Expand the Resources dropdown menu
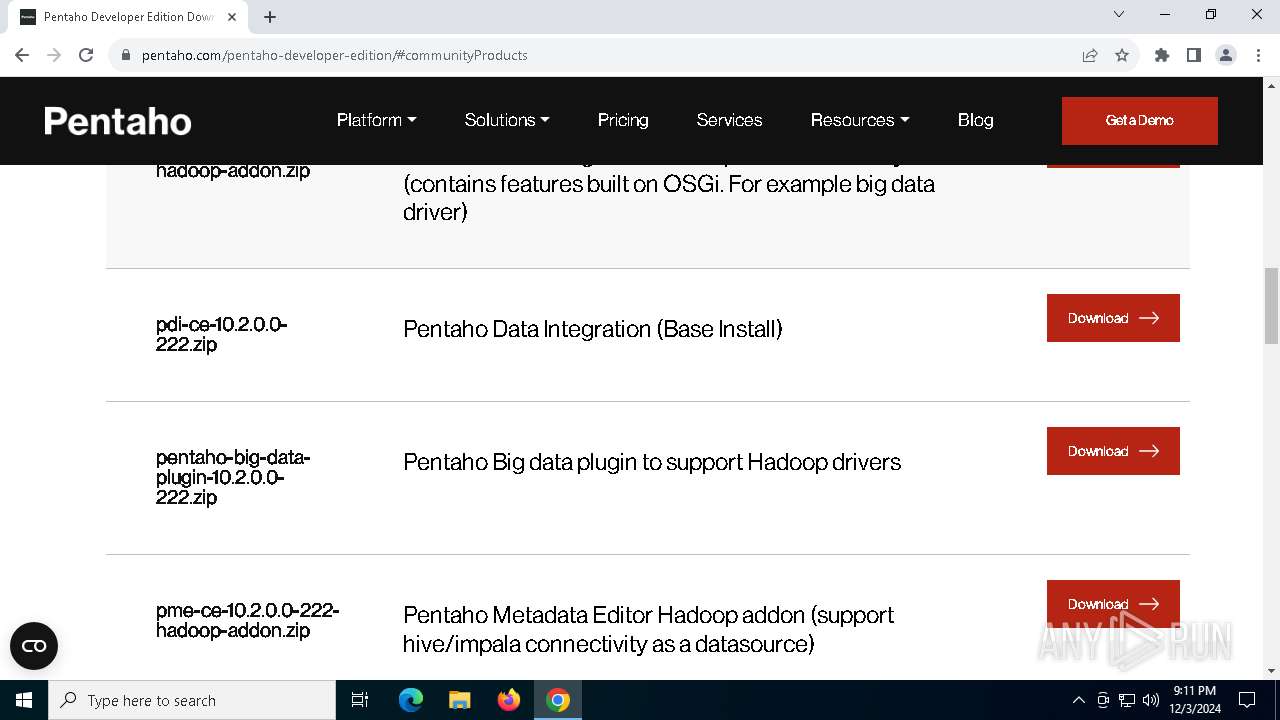Viewport: 1280px width, 720px height. tap(860, 120)
